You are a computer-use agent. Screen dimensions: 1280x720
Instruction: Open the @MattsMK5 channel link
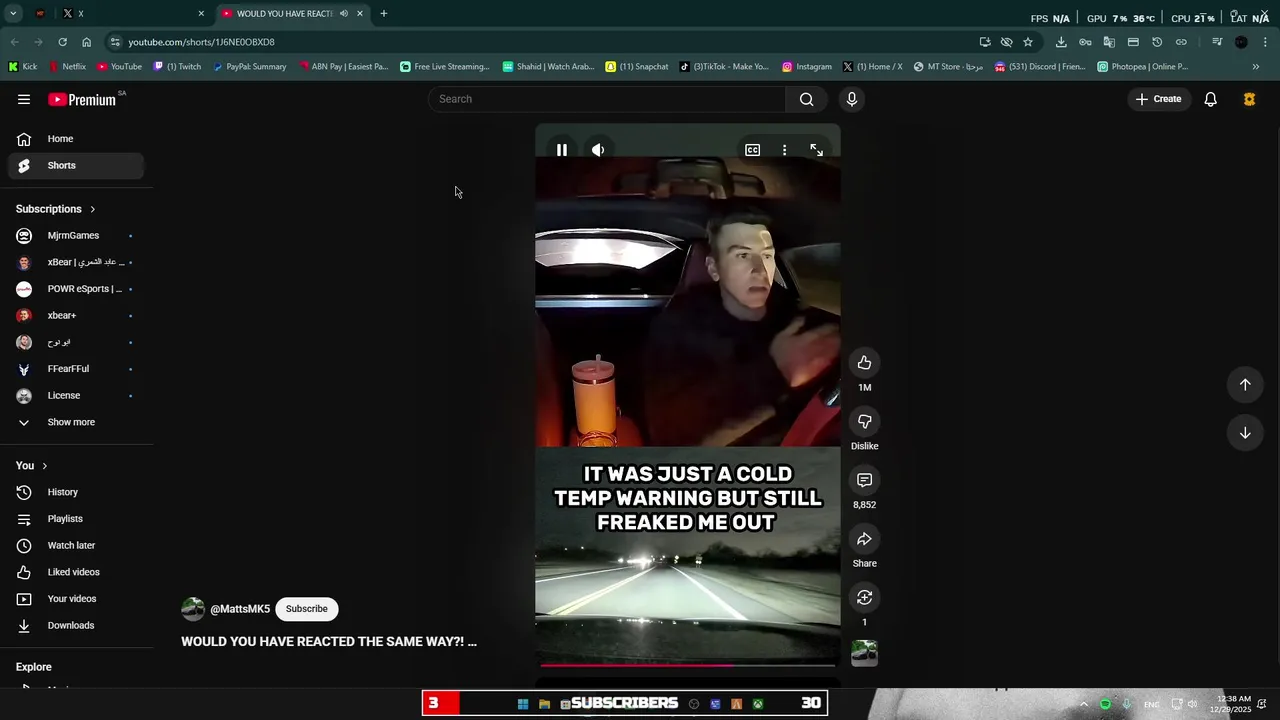pyautogui.click(x=240, y=609)
